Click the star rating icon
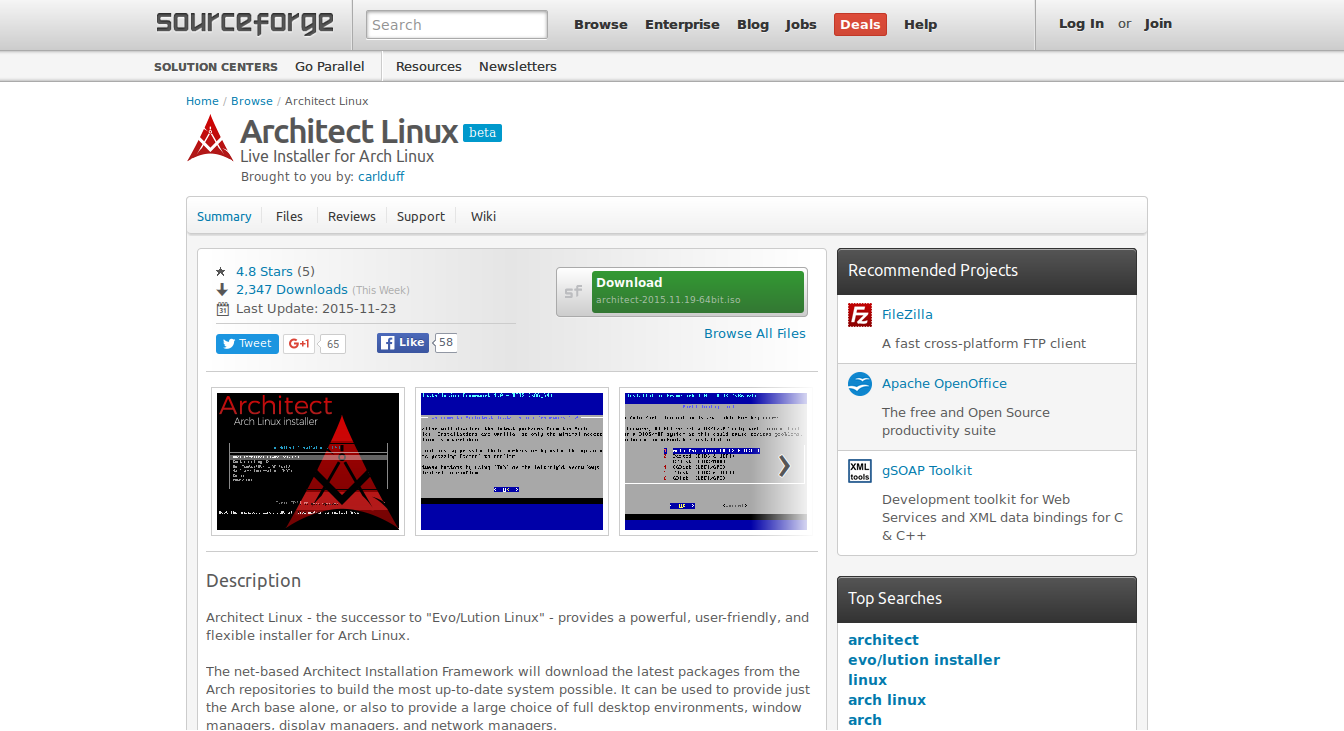Screen dimensions: 1344x731 [x=221, y=271]
